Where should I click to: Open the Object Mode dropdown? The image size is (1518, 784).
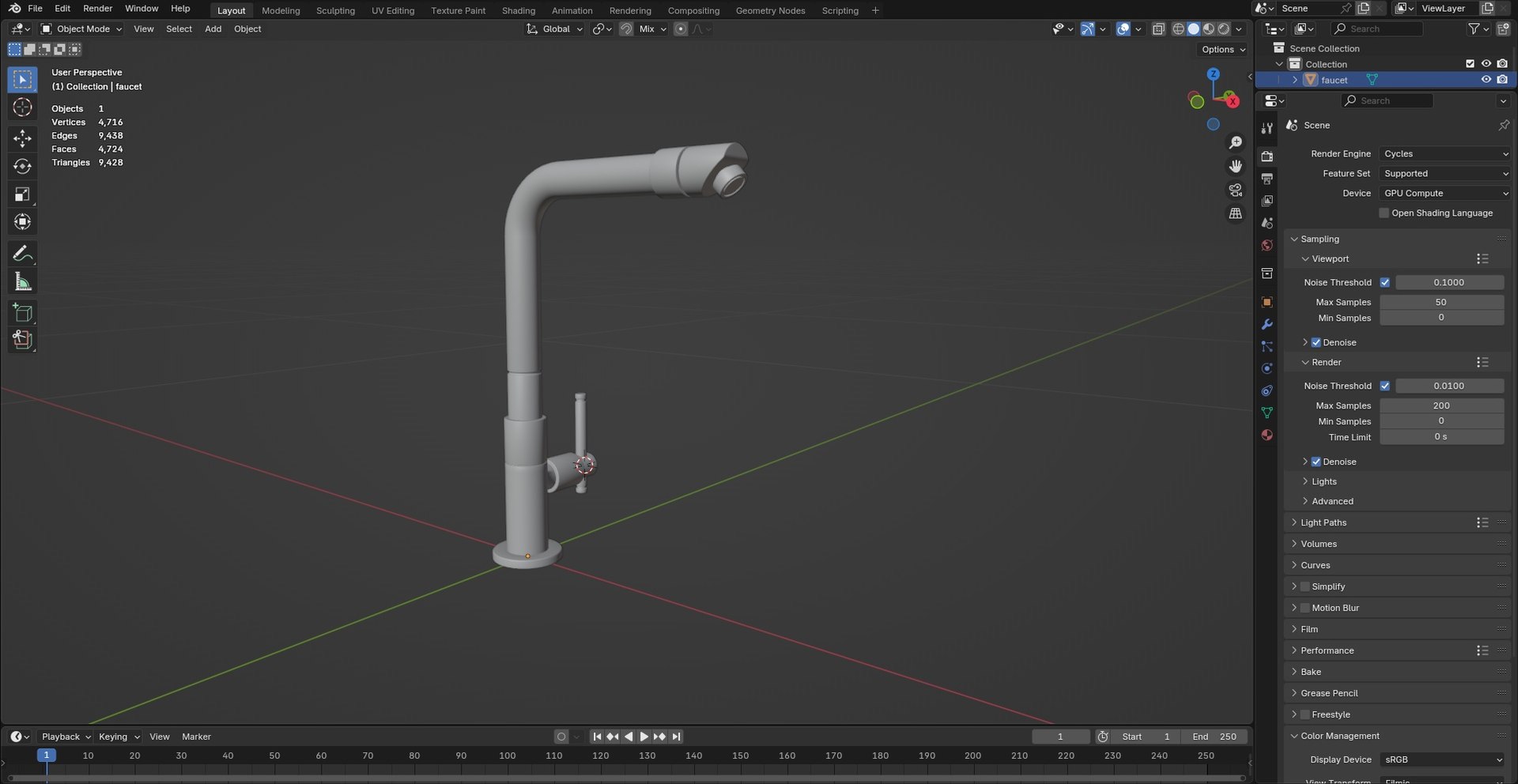pos(82,28)
